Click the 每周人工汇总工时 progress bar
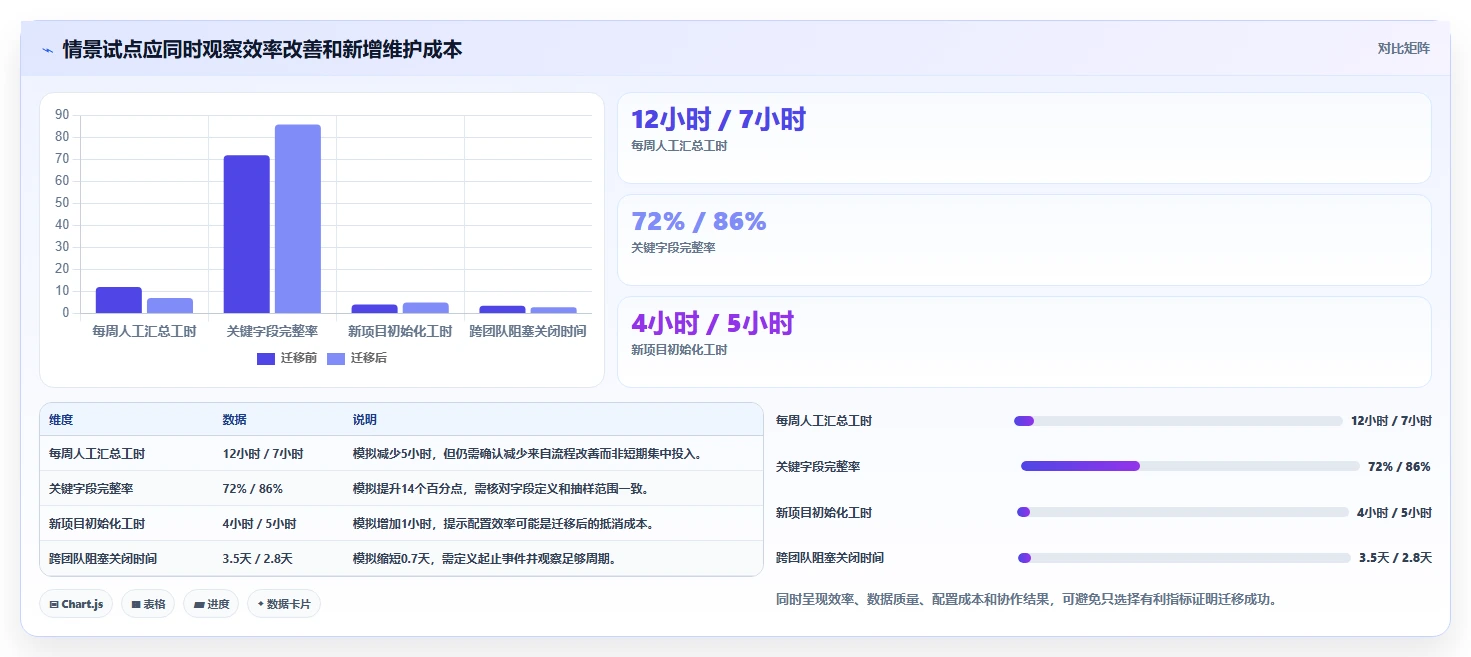Screen dimensions: 1471x657 (x=1178, y=421)
